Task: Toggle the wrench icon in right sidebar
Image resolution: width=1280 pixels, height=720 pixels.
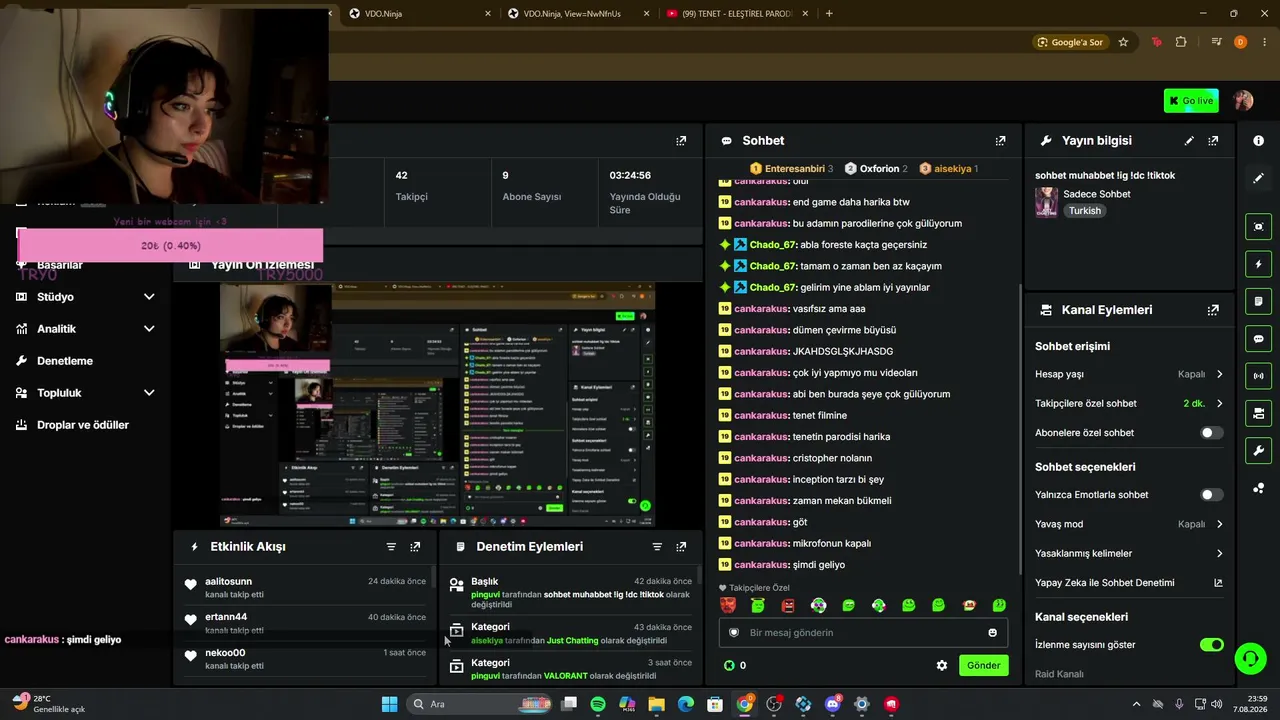Action: pyautogui.click(x=1258, y=450)
